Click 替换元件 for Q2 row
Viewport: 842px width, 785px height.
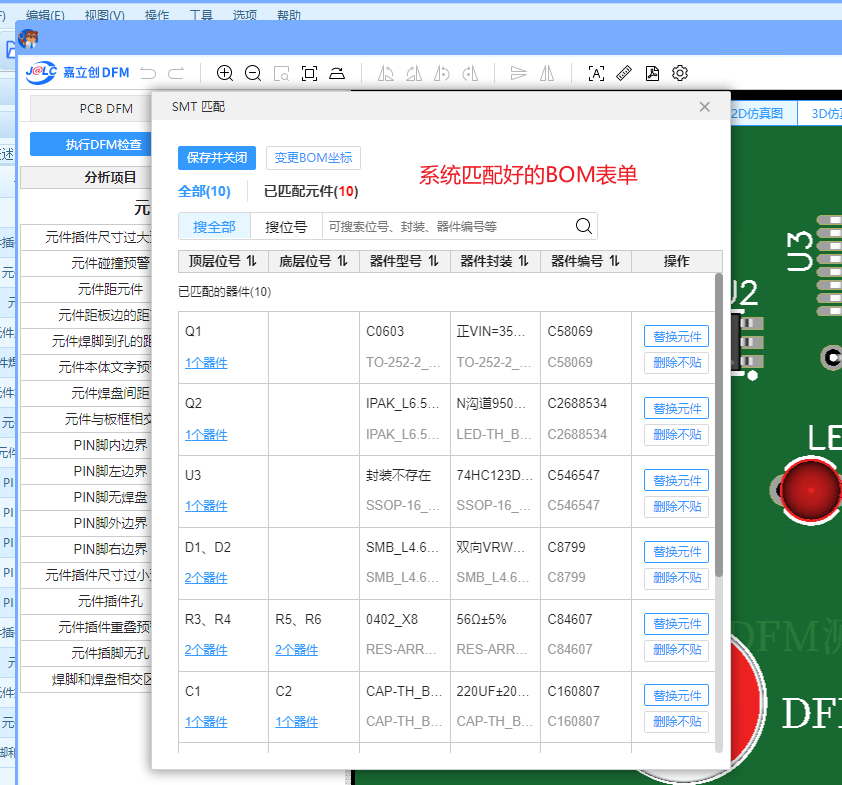(x=677, y=409)
